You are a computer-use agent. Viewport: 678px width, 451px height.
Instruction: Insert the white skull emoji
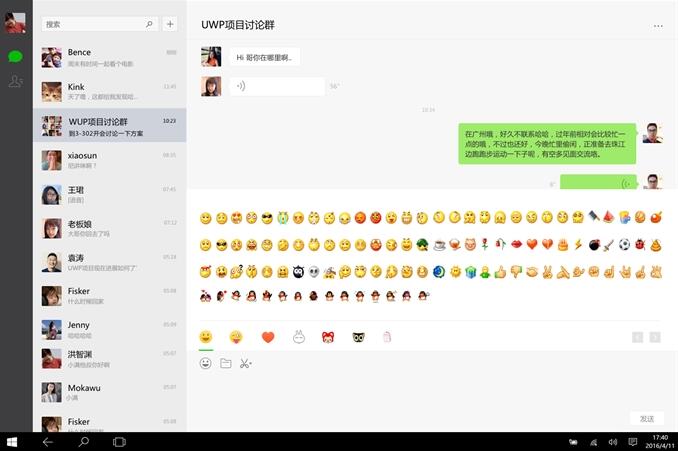[314, 272]
